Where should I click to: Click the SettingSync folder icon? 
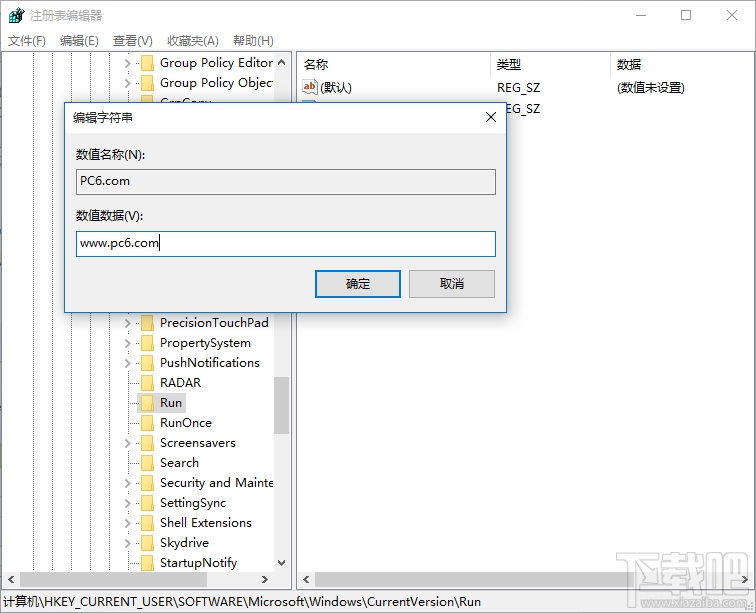pos(147,504)
